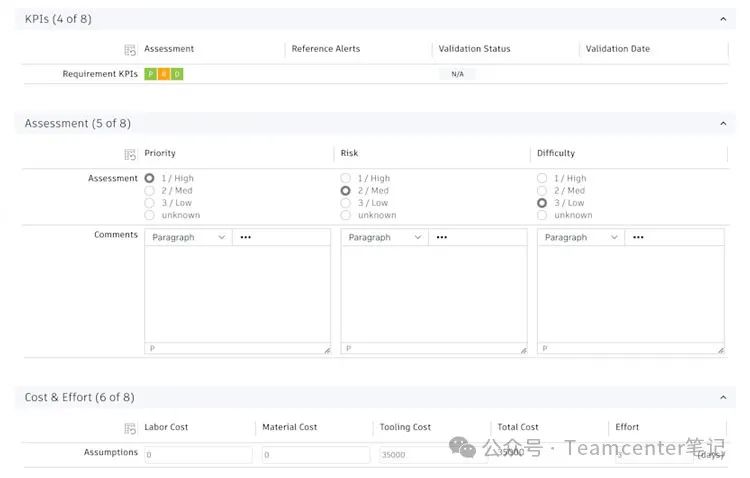
Task: Select Difficulty unknown radio button
Action: click(542, 215)
